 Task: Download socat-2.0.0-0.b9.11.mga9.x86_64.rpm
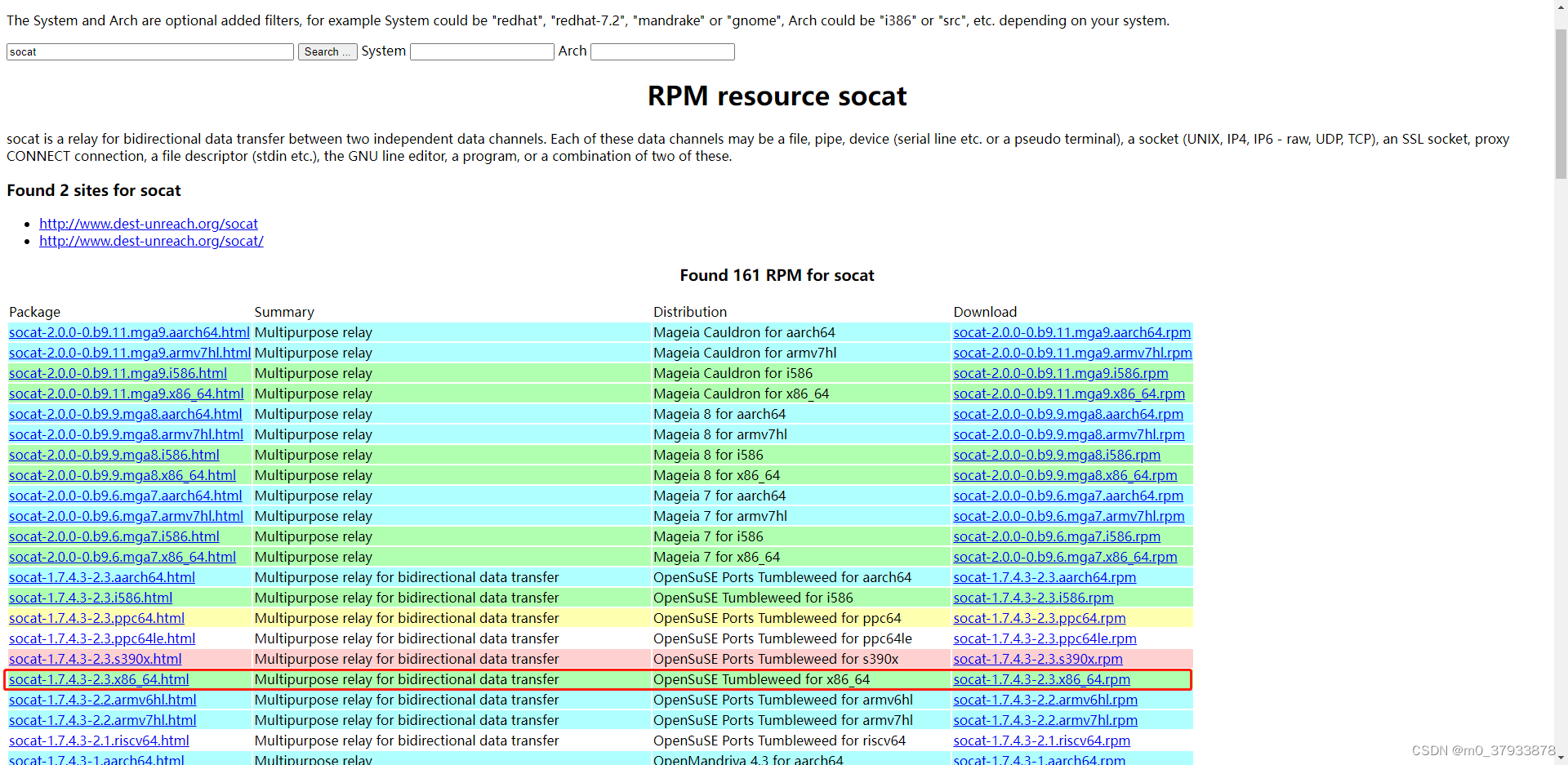[1069, 394]
